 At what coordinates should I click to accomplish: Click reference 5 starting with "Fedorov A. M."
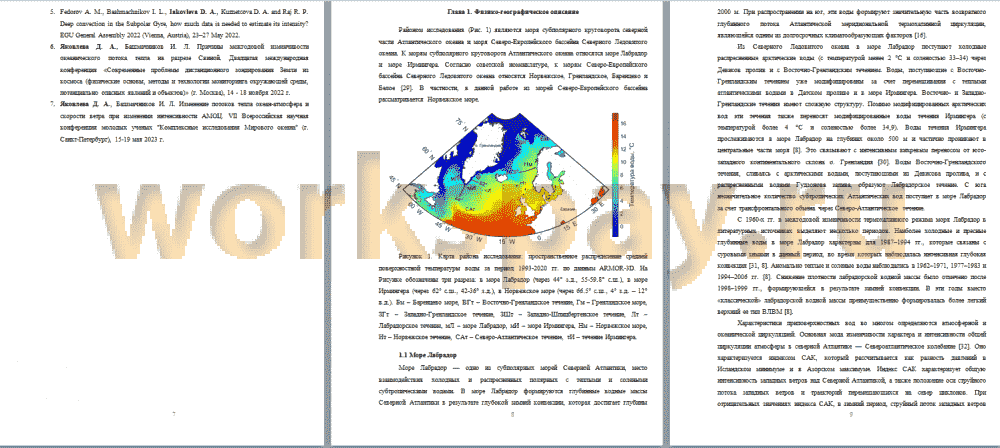coord(179,24)
